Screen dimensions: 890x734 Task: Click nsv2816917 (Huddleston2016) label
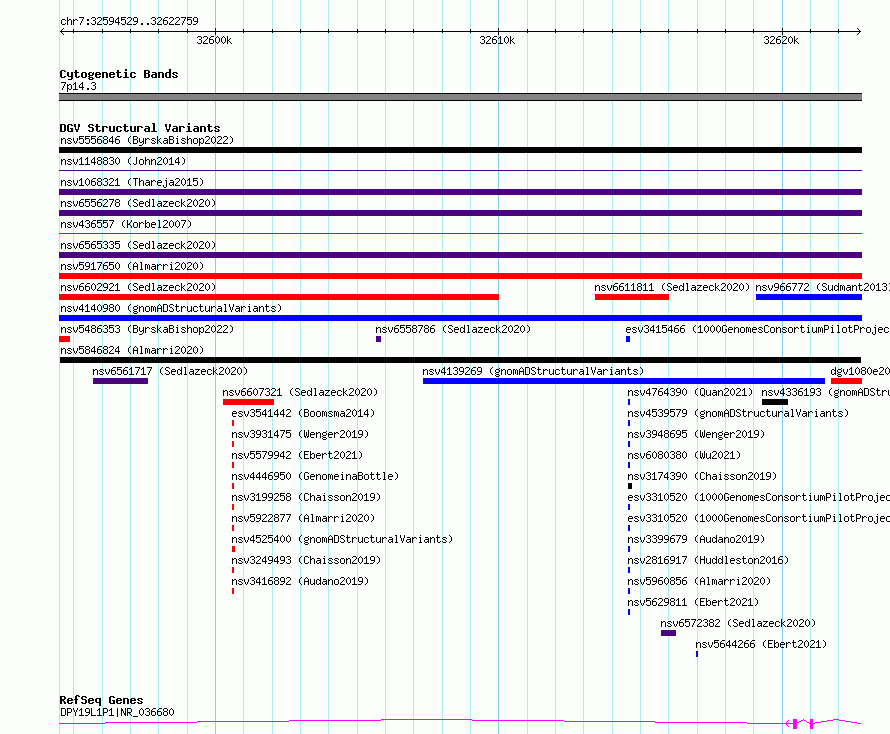pos(708,560)
